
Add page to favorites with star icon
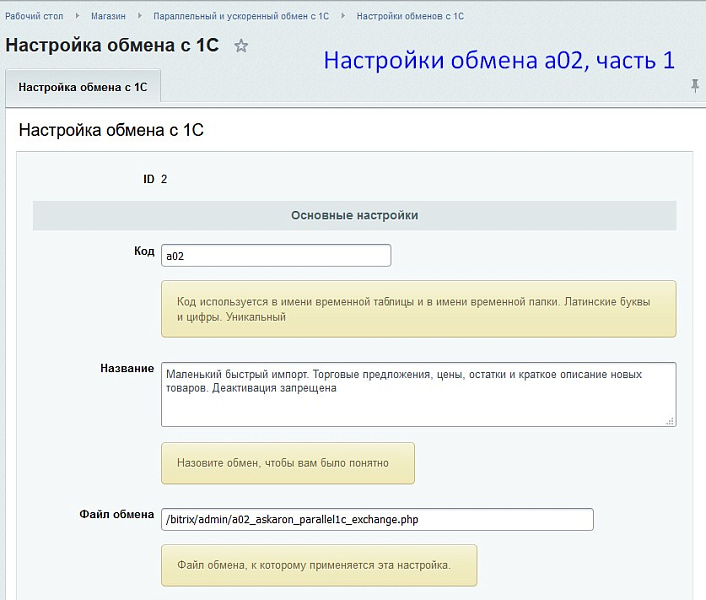241,46
